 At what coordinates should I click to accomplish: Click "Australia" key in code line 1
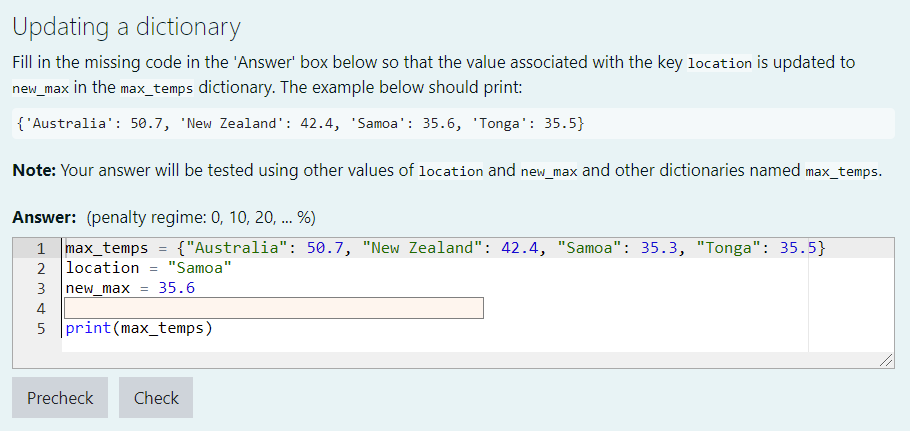236,248
